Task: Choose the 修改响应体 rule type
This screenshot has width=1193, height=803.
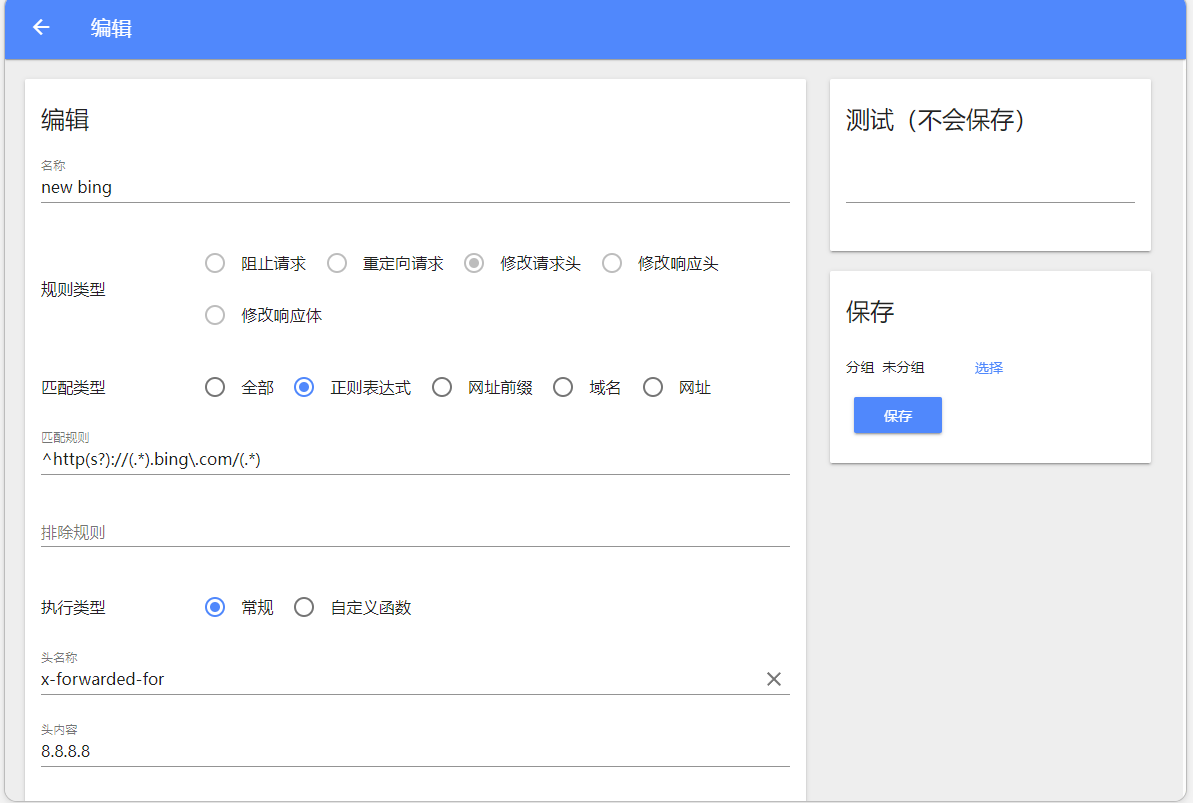Action: pyautogui.click(x=214, y=314)
